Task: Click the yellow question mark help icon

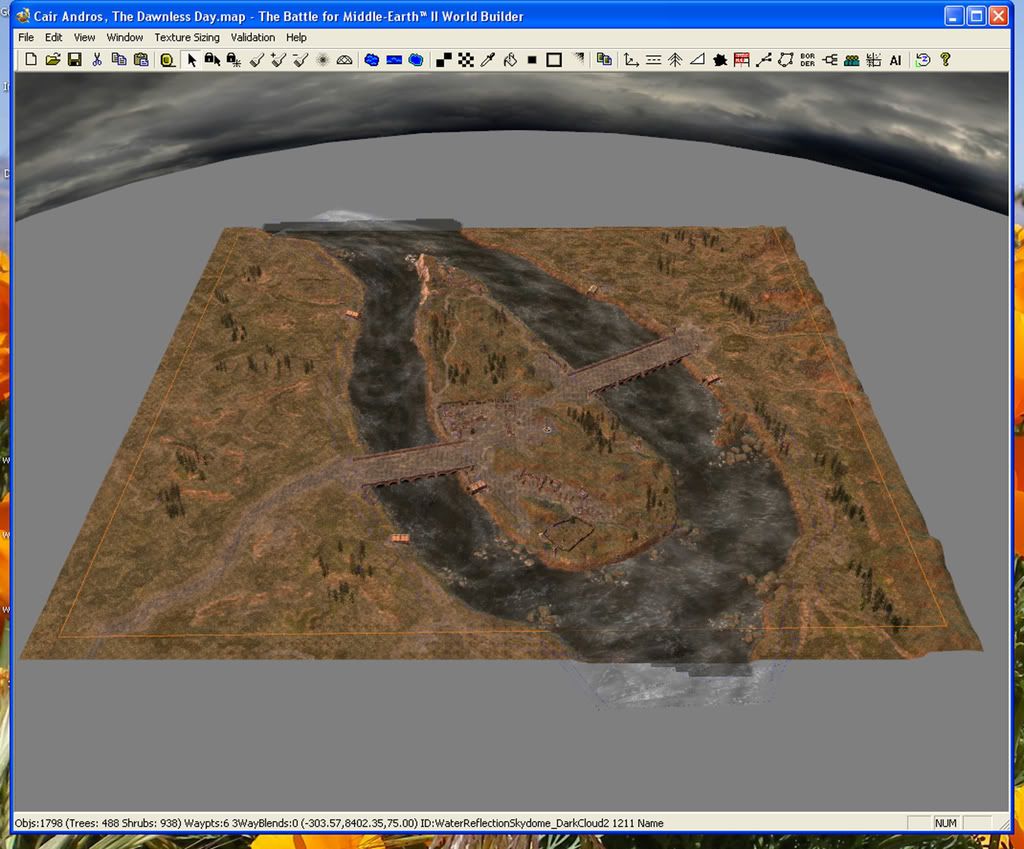Action: point(945,60)
